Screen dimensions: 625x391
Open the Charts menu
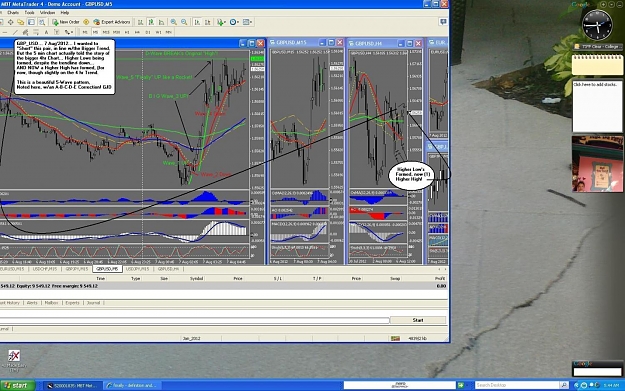[13, 12]
